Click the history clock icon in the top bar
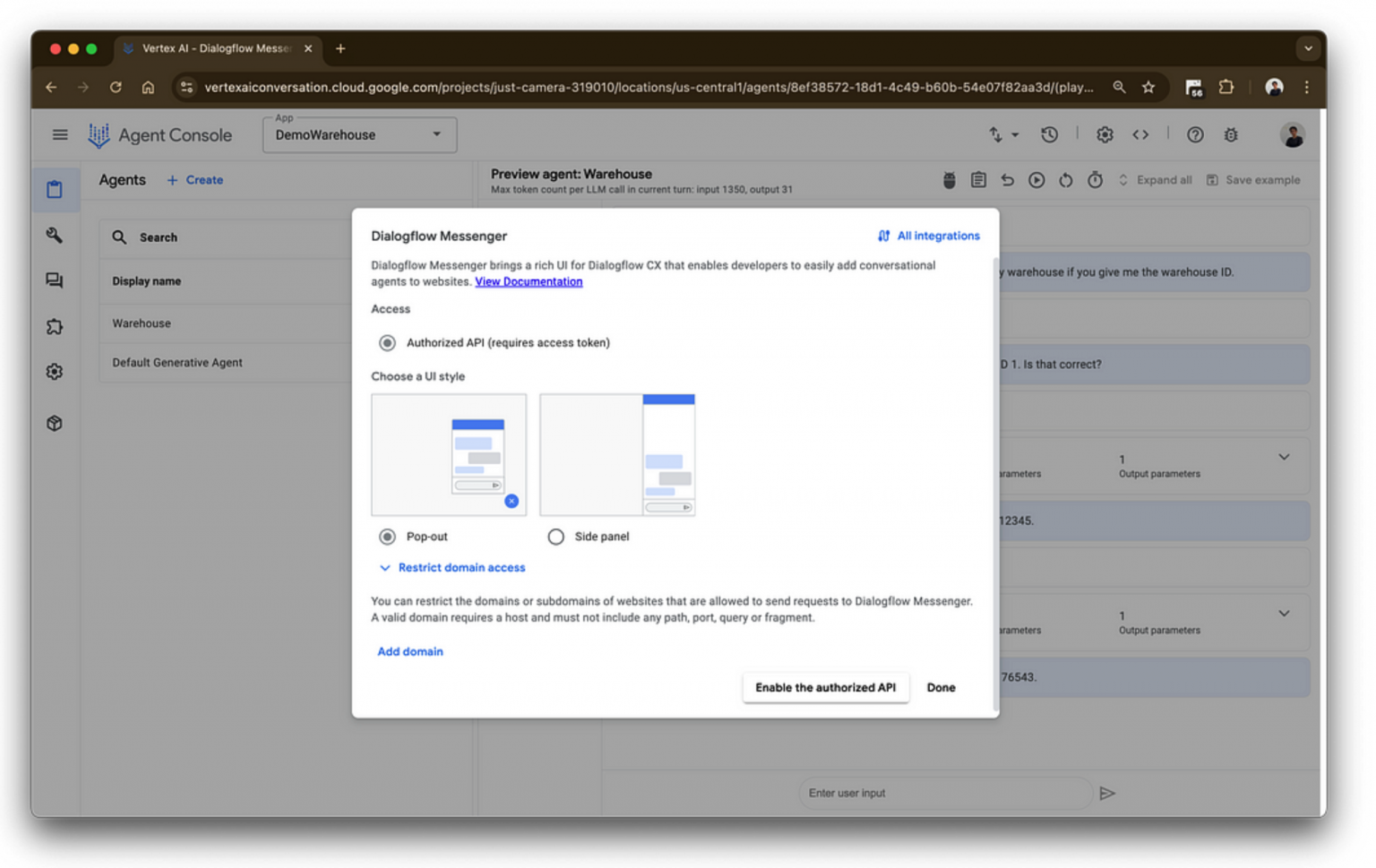This screenshot has width=1376, height=868. tap(1050, 134)
